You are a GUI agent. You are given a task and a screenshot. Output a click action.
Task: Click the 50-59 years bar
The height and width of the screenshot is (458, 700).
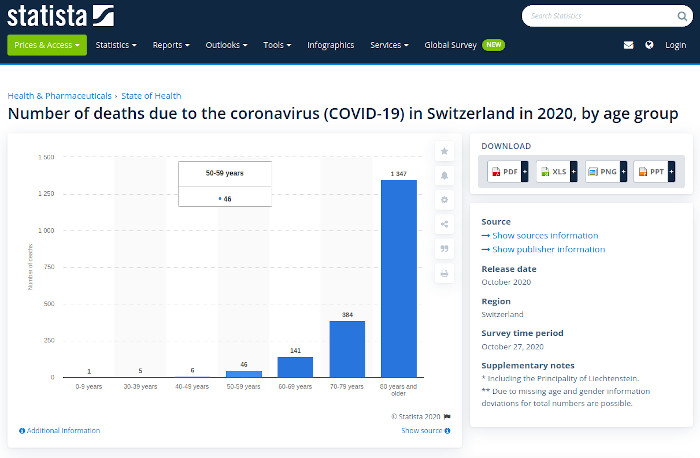[x=244, y=374]
